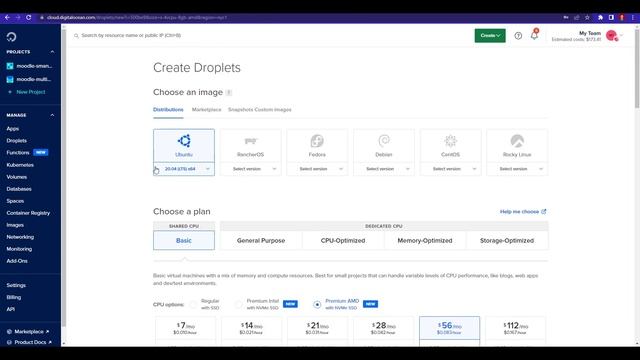
Task: Switch to the Marketplace tab
Action: (207, 110)
